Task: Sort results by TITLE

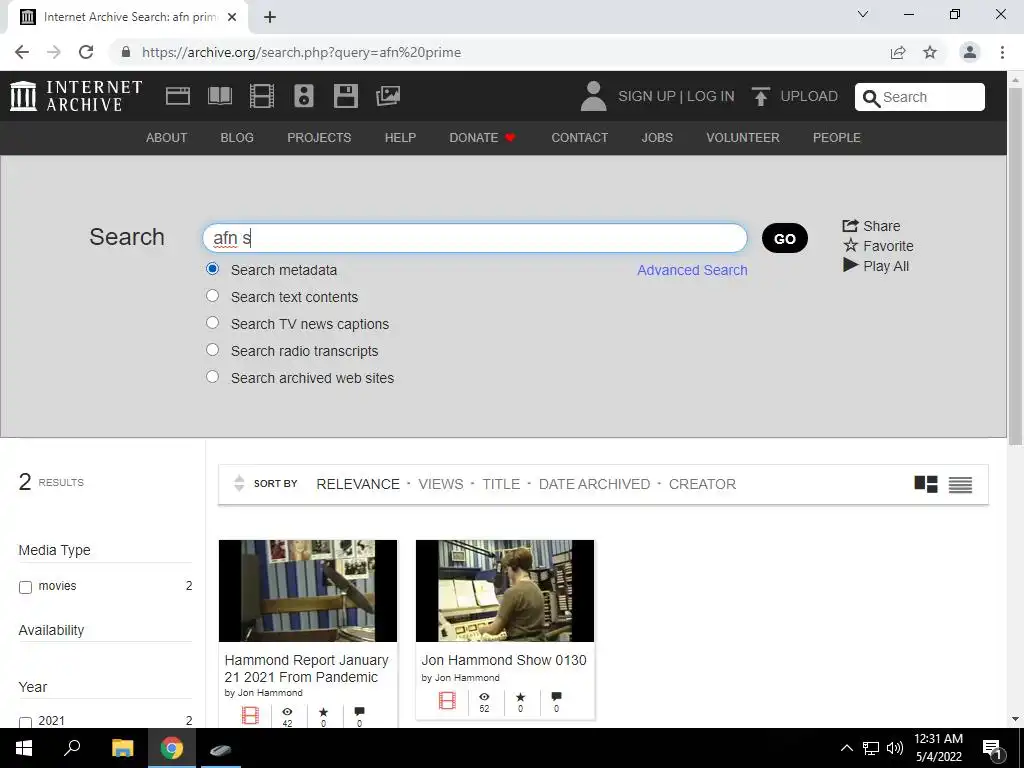Action: [x=501, y=484]
